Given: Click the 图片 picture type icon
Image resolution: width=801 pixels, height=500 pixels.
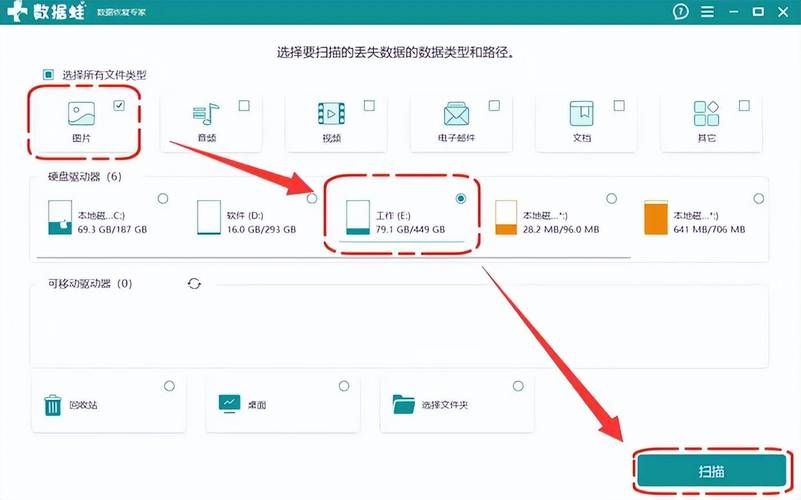Looking at the screenshot, I should [x=81, y=113].
